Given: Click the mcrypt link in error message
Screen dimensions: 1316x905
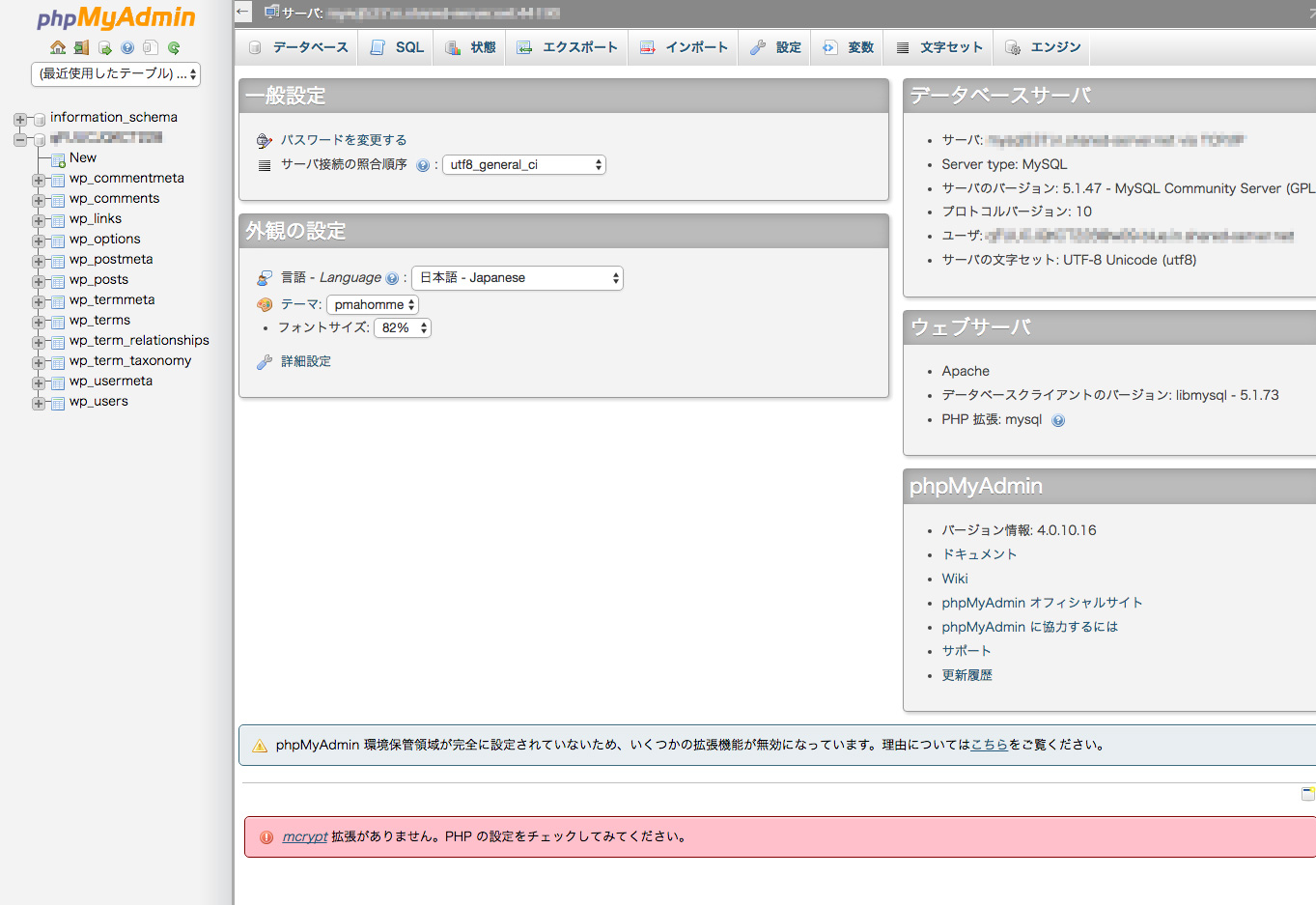Looking at the screenshot, I should 305,836.
